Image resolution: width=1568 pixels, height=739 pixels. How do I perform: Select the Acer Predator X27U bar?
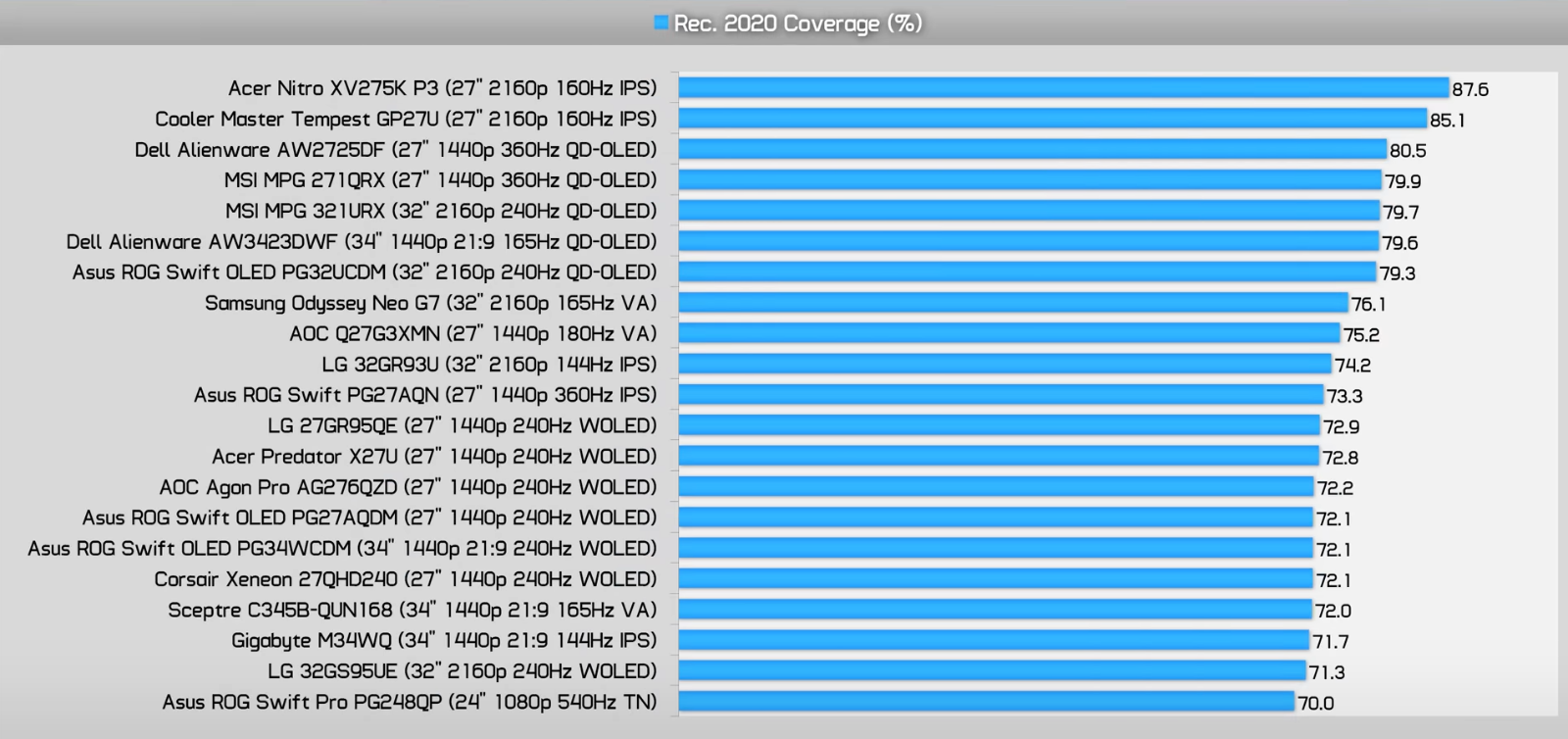tap(999, 456)
